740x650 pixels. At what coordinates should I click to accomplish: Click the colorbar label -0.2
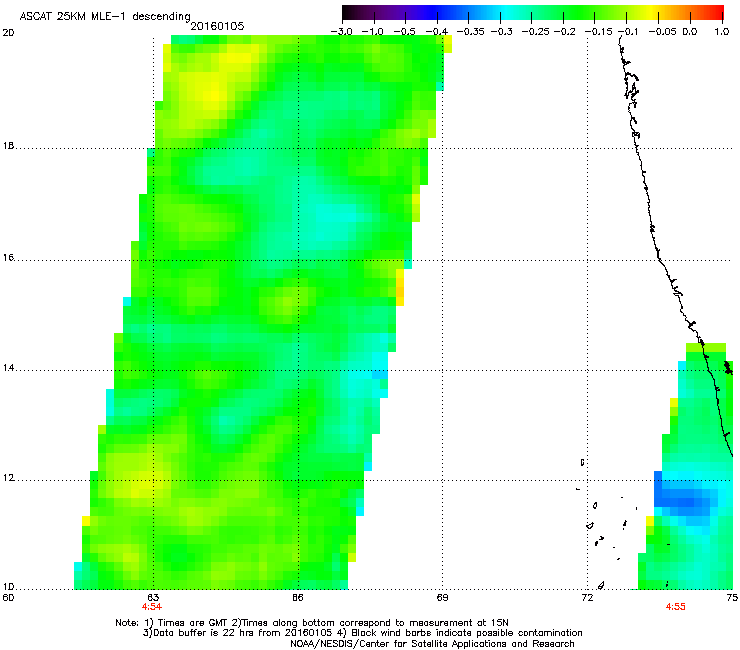click(564, 32)
